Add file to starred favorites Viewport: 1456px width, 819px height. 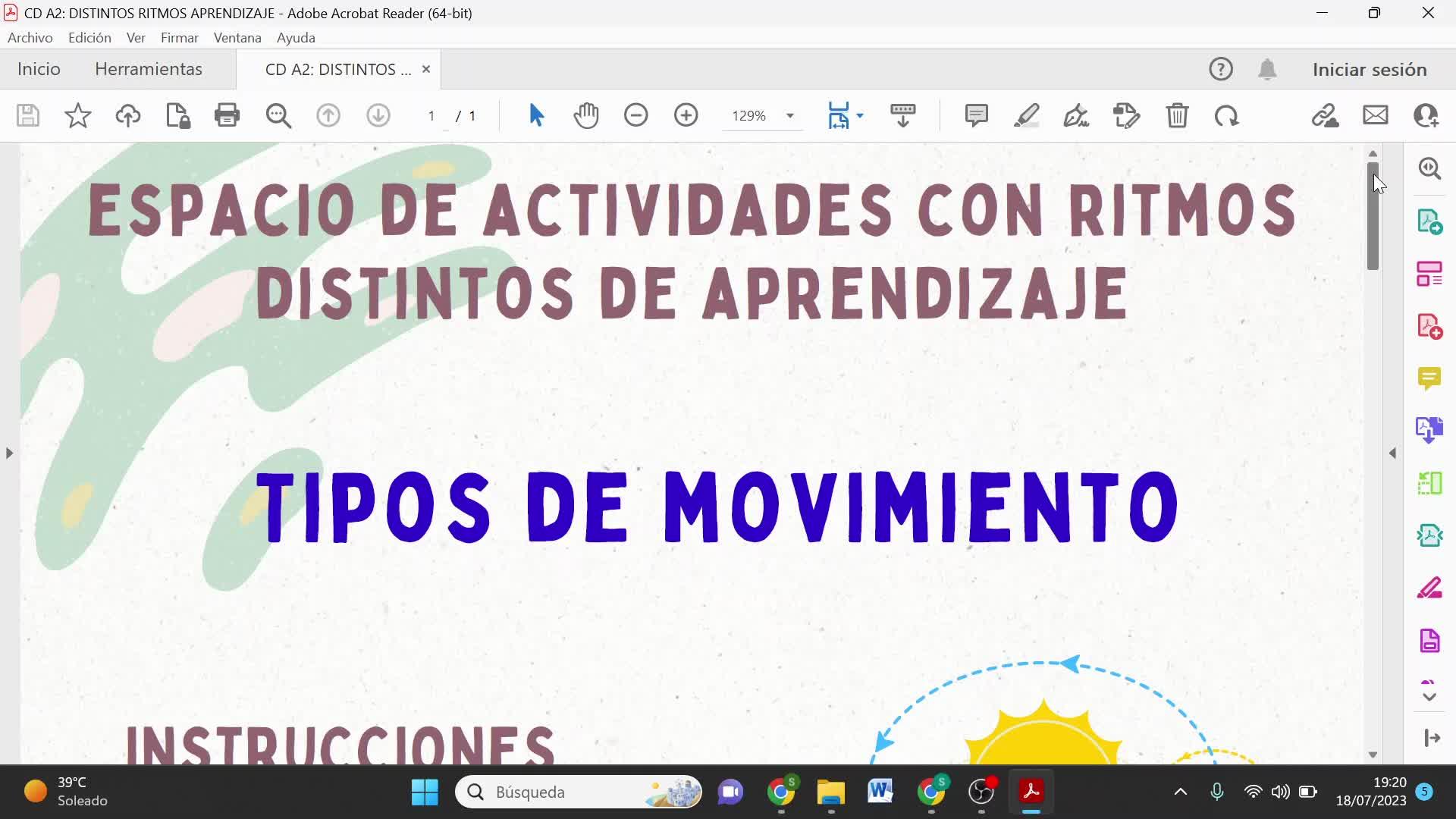(77, 115)
